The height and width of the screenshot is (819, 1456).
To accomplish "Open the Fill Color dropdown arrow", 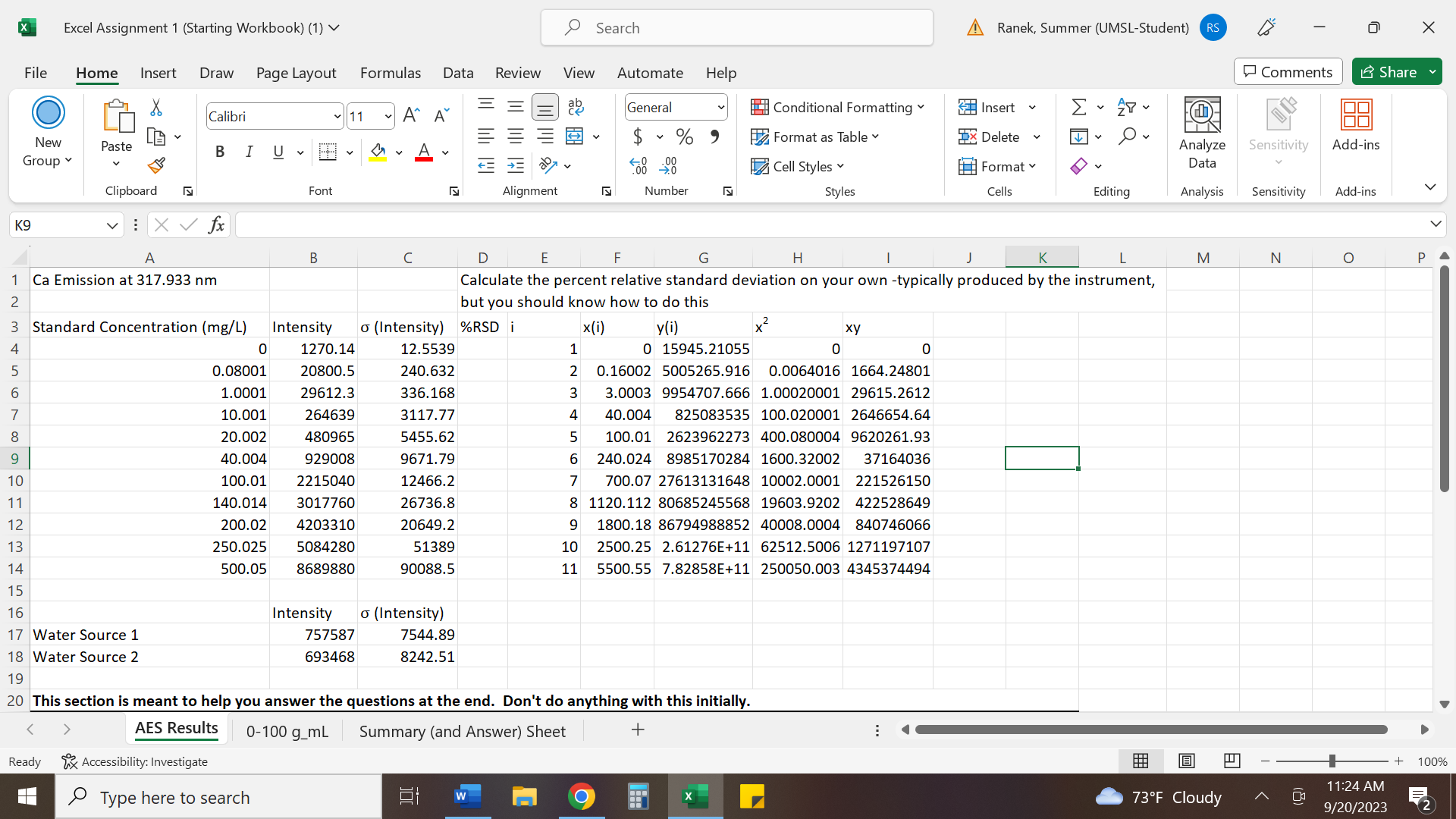I will coord(400,152).
